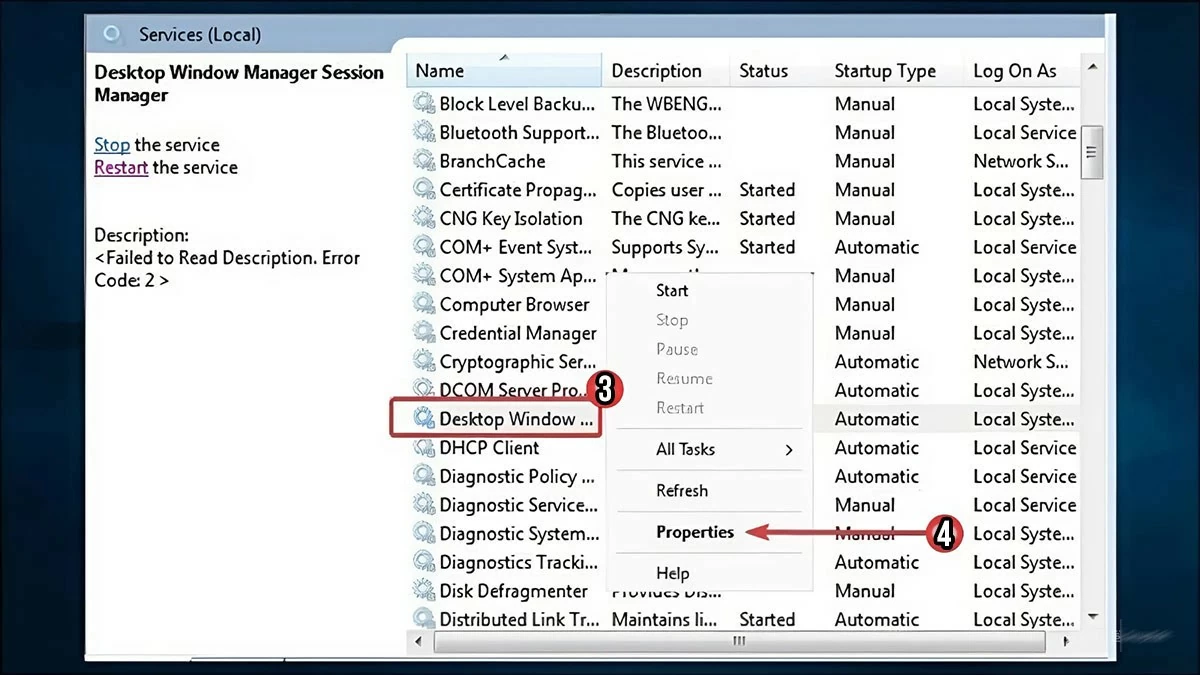Click the Stop the service link
The height and width of the screenshot is (675, 1200).
(x=112, y=145)
